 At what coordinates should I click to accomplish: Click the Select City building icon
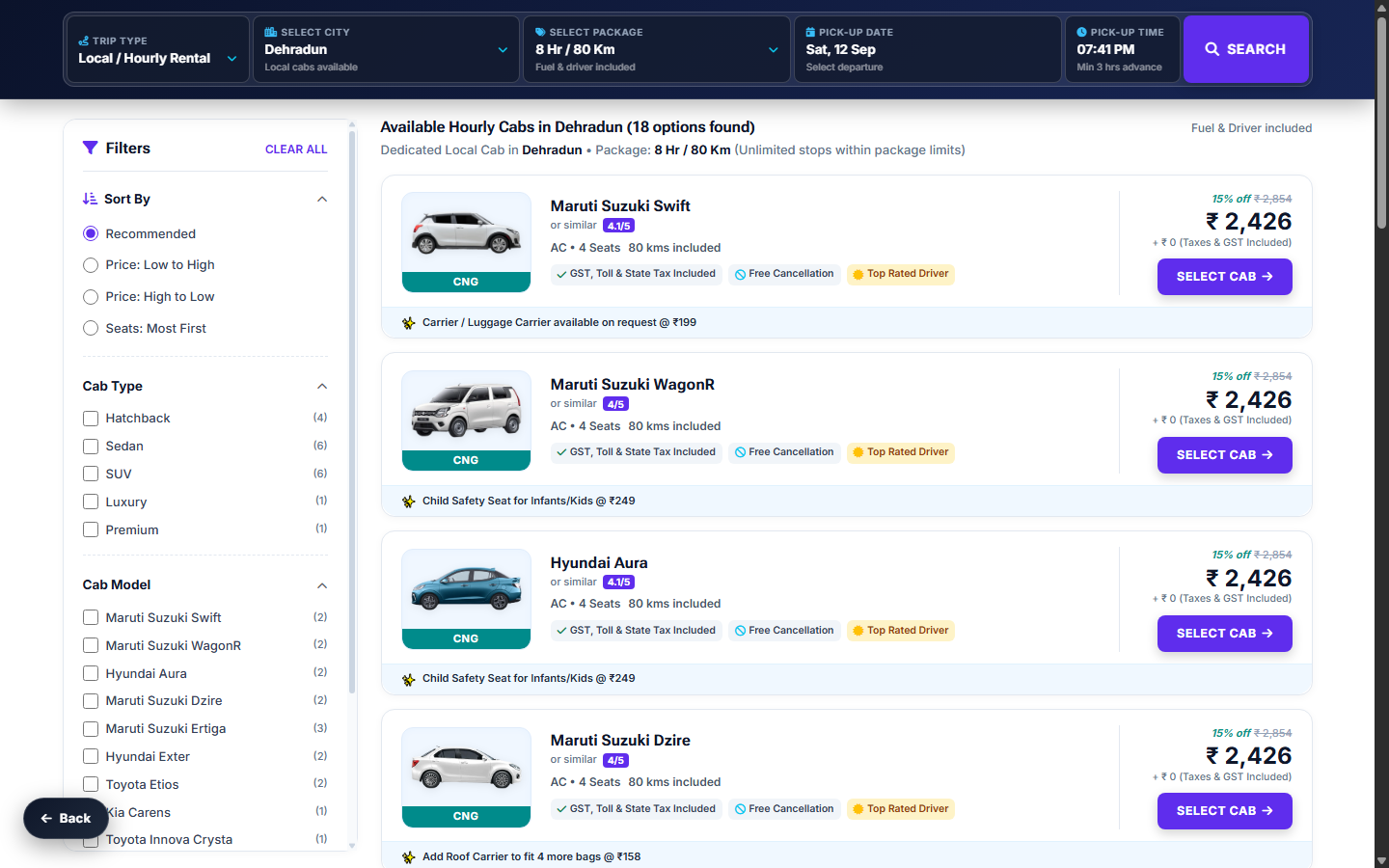click(271, 32)
